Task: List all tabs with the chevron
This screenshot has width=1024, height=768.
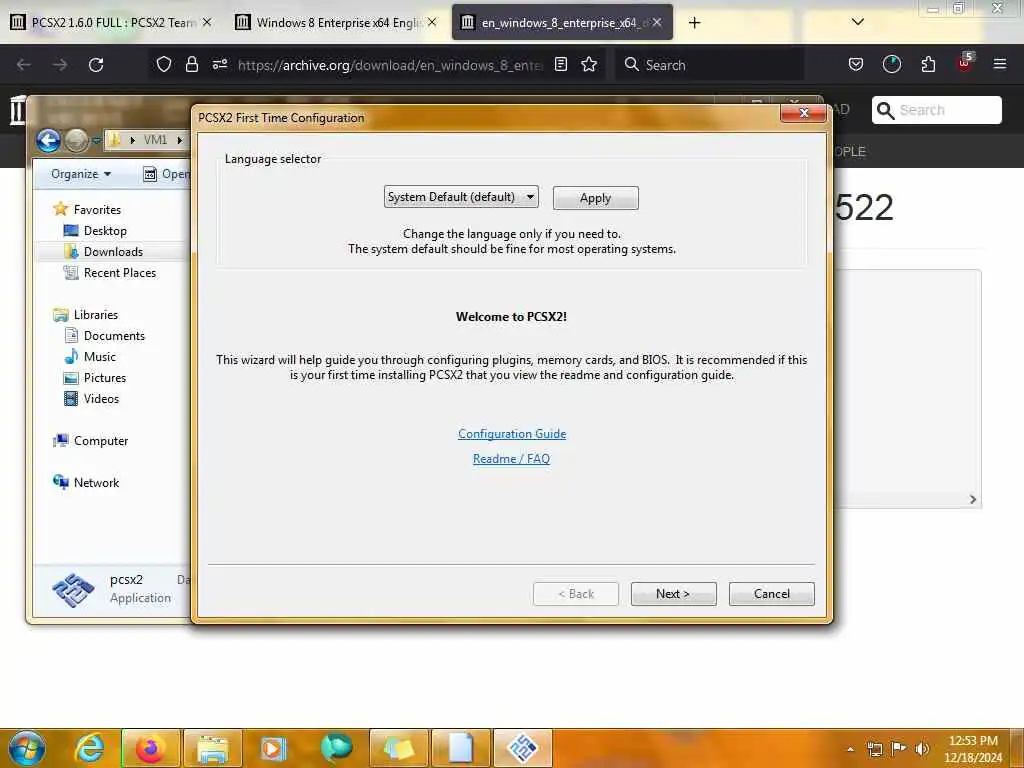Action: (857, 22)
